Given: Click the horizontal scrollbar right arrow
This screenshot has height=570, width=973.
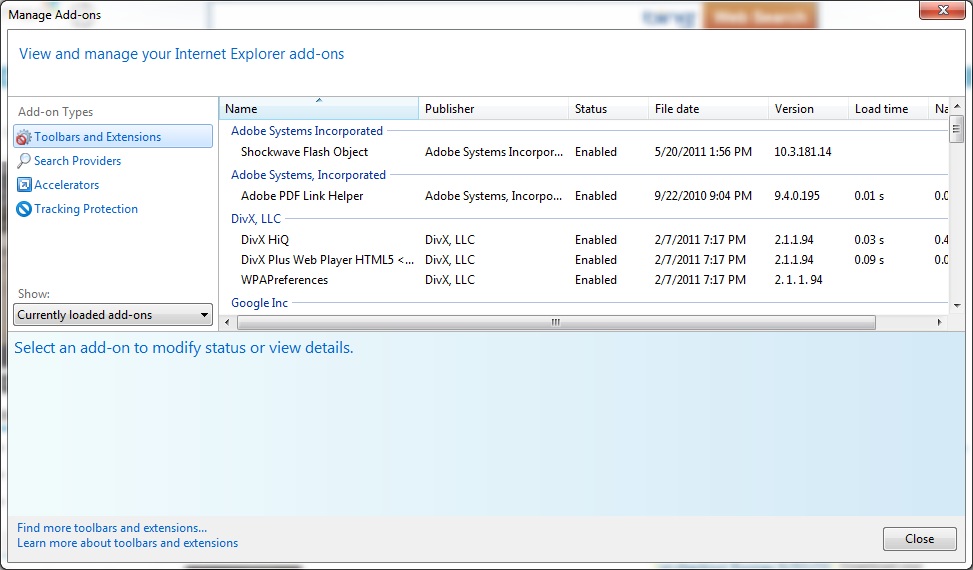Looking at the screenshot, I should pos(939,323).
